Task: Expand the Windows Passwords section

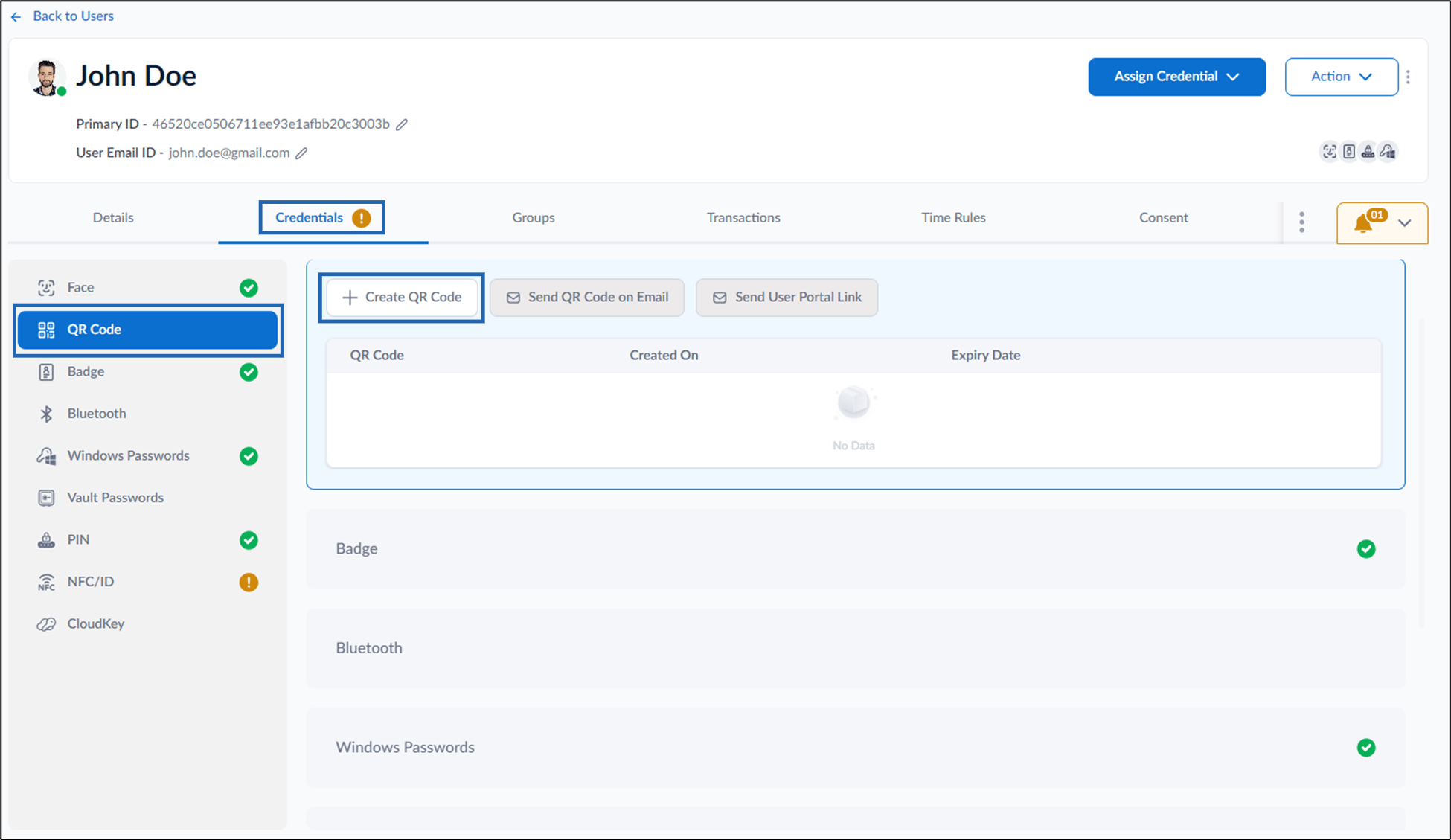Action: 856,748
